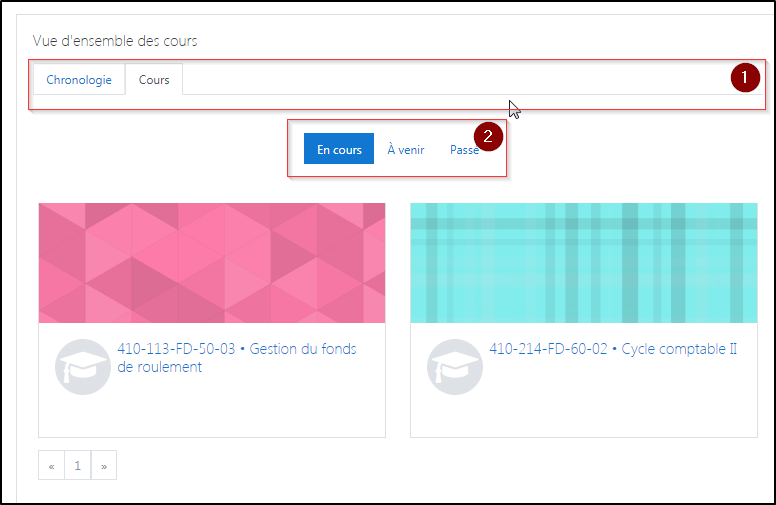Click graduation cap icon for Cycle comptable II
776x505 pixels.
pos(455,367)
